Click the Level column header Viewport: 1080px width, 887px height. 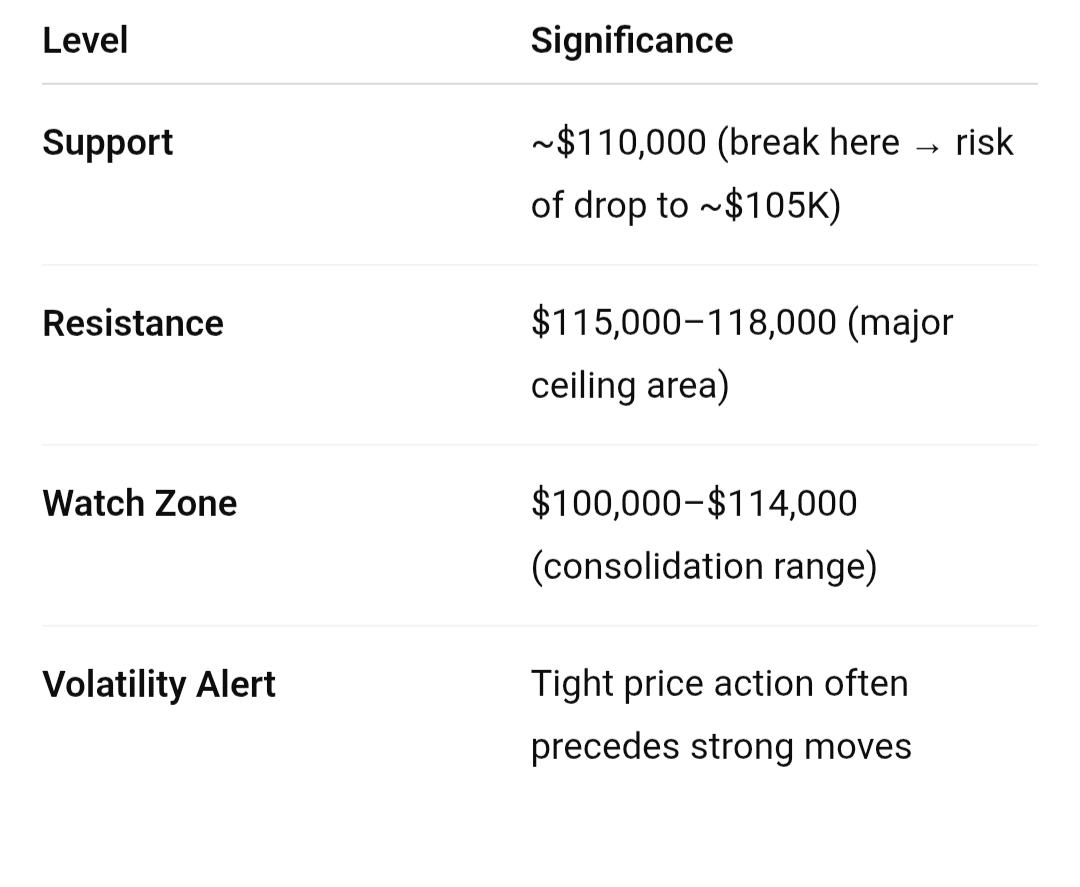point(85,41)
